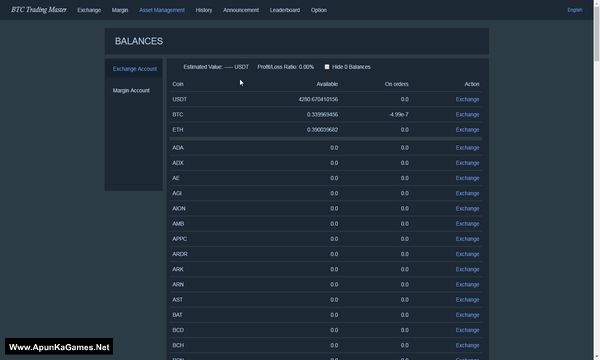Click the Estimated Value USDT label

[216, 67]
